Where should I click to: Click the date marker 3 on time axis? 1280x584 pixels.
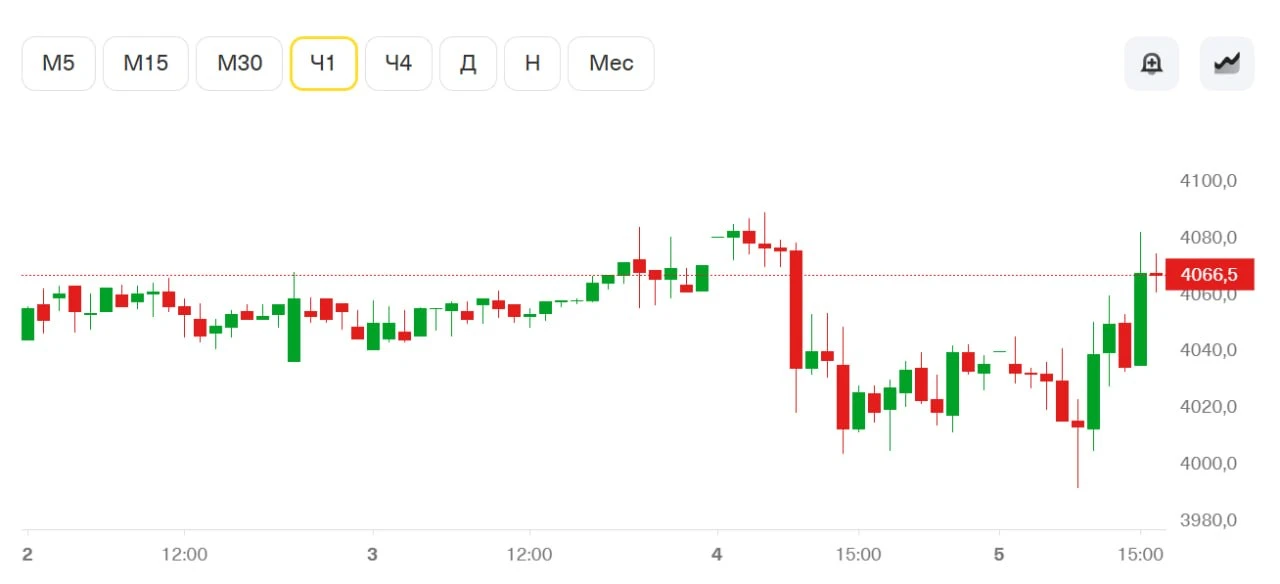point(372,554)
